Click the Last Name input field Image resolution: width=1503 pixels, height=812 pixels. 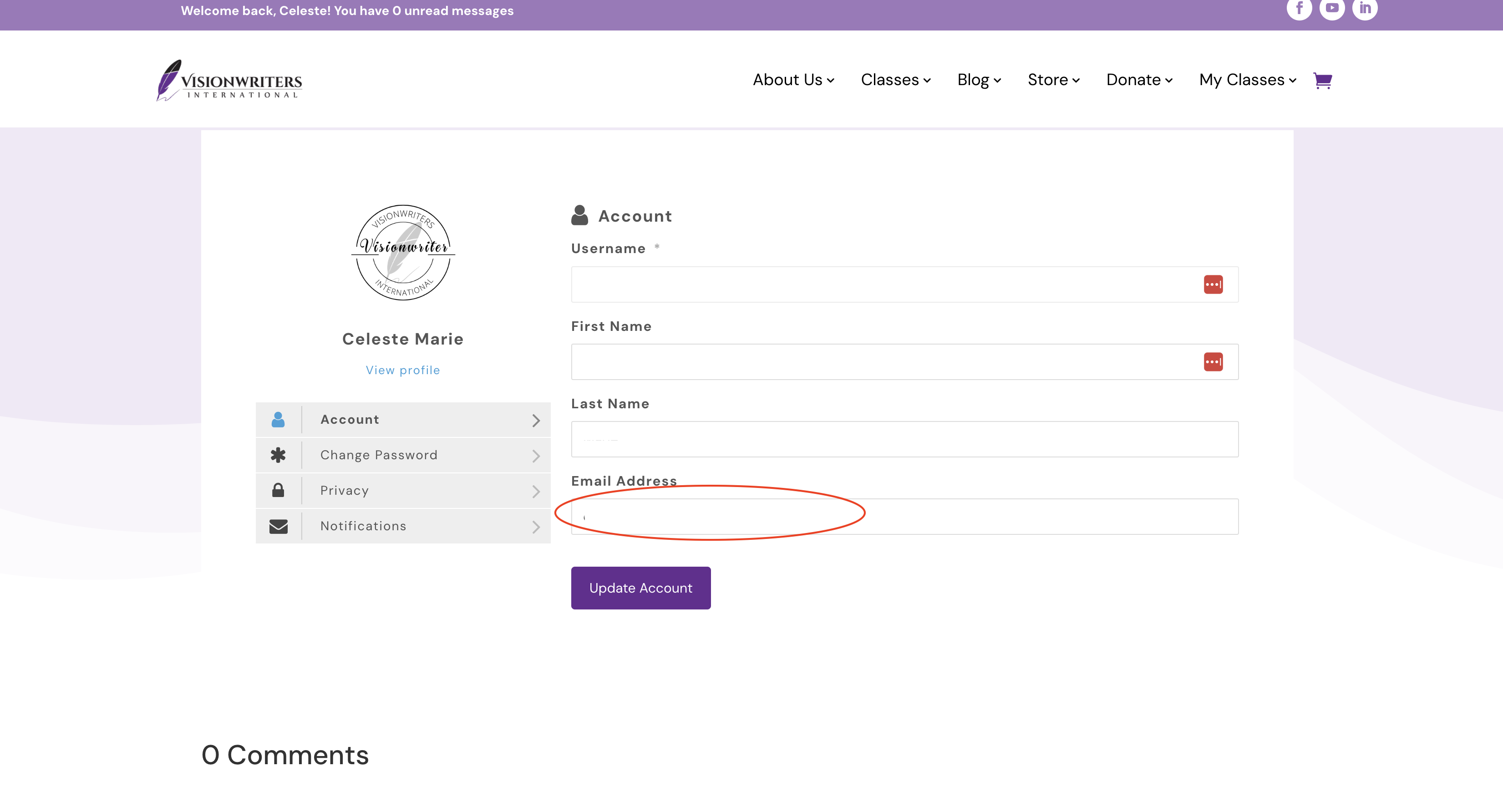904,439
